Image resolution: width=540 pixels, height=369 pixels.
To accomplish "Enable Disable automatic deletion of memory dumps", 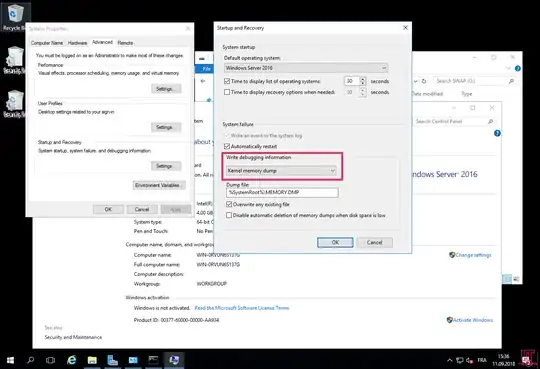I will 229,215.
